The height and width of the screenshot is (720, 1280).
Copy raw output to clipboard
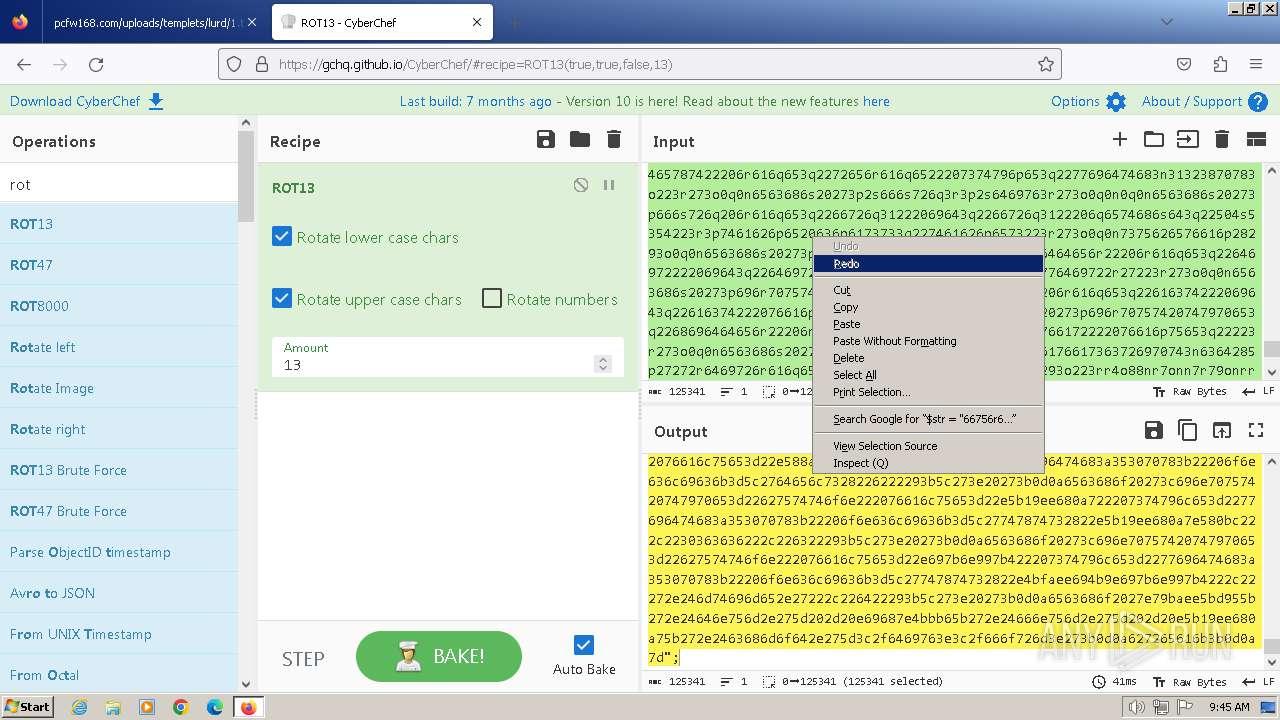point(1188,430)
